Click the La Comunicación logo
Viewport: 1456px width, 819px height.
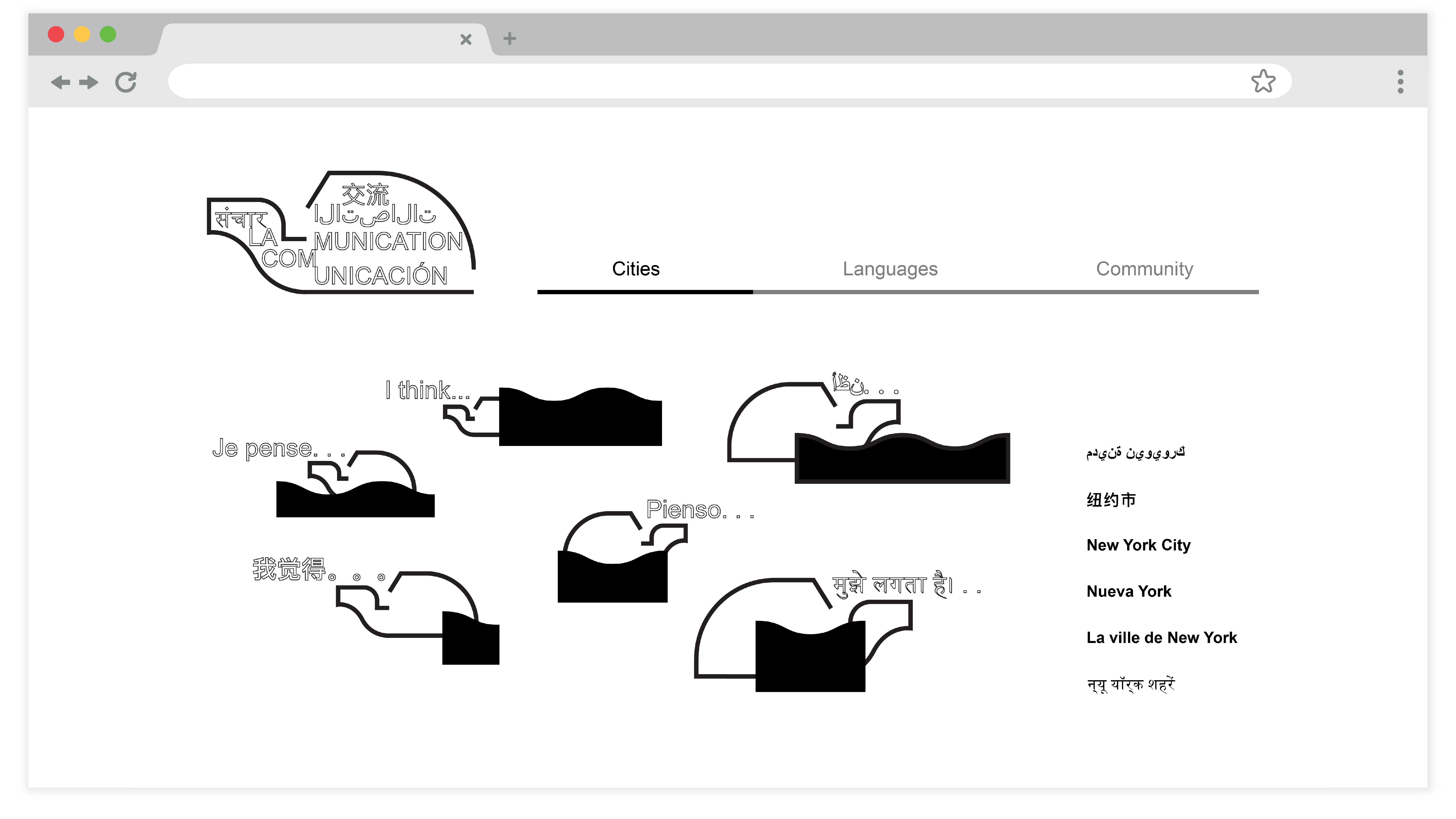341,232
